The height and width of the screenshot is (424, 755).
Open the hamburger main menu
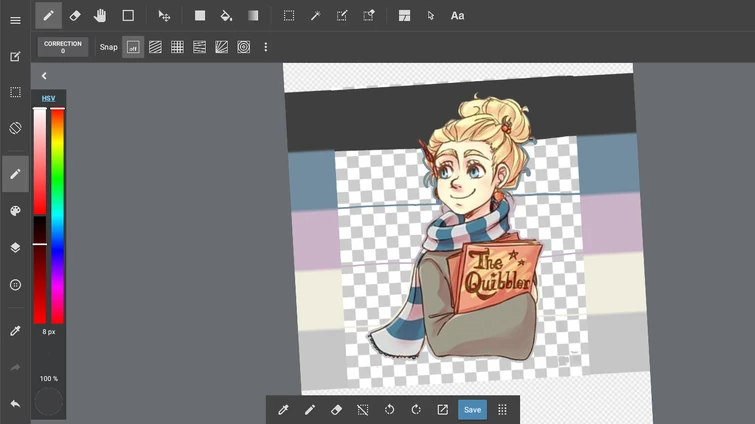pos(15,20)
